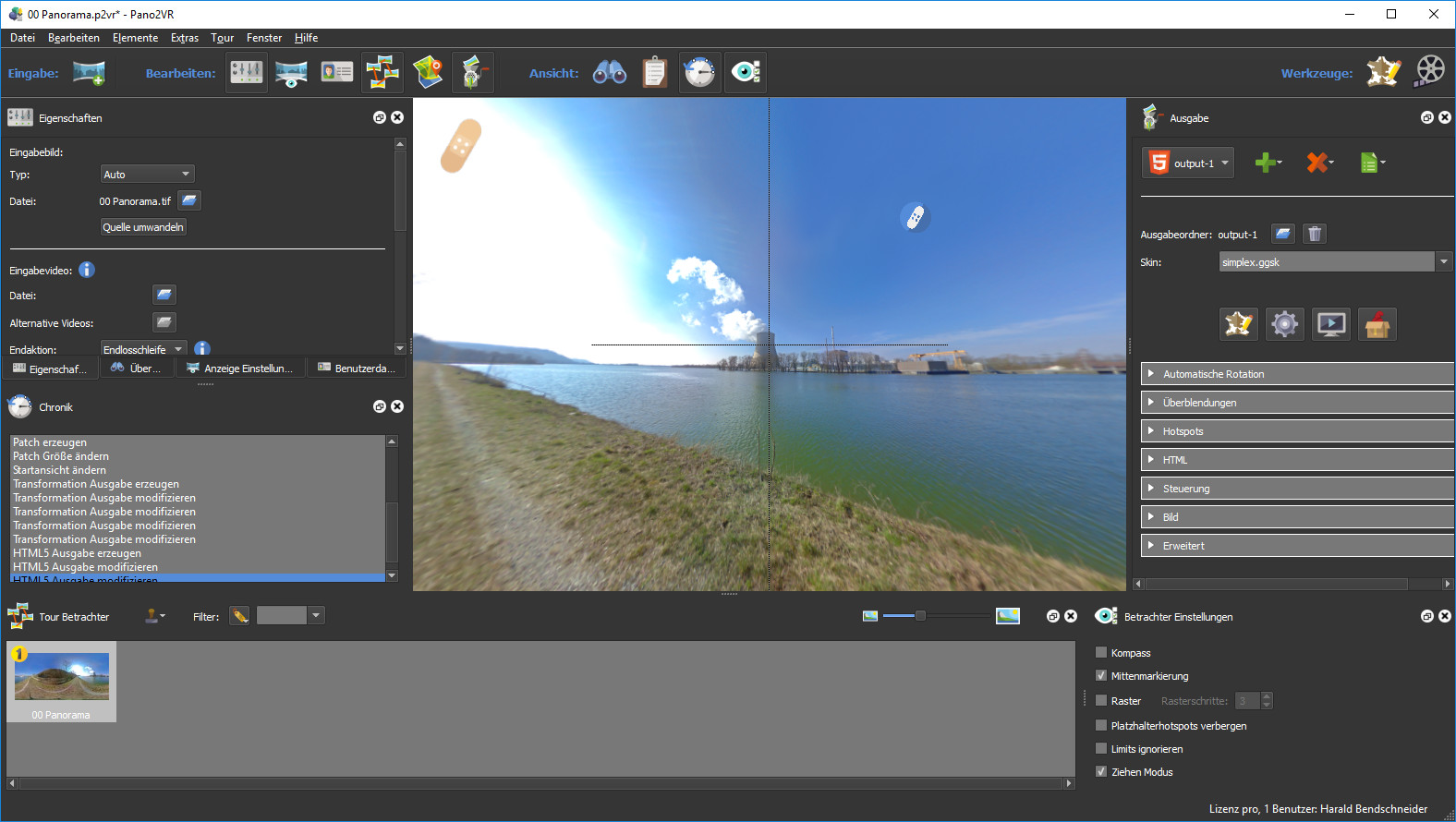The height and width of the screenshot is (822, 1456).
Task: Uncheck the Mittenmarkierung option
Action: [1101, 676]
